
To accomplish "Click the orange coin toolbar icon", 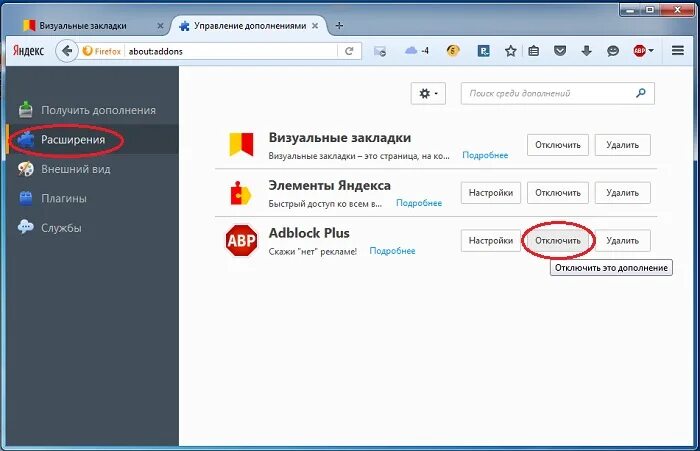I will click(x=453, y=51).
